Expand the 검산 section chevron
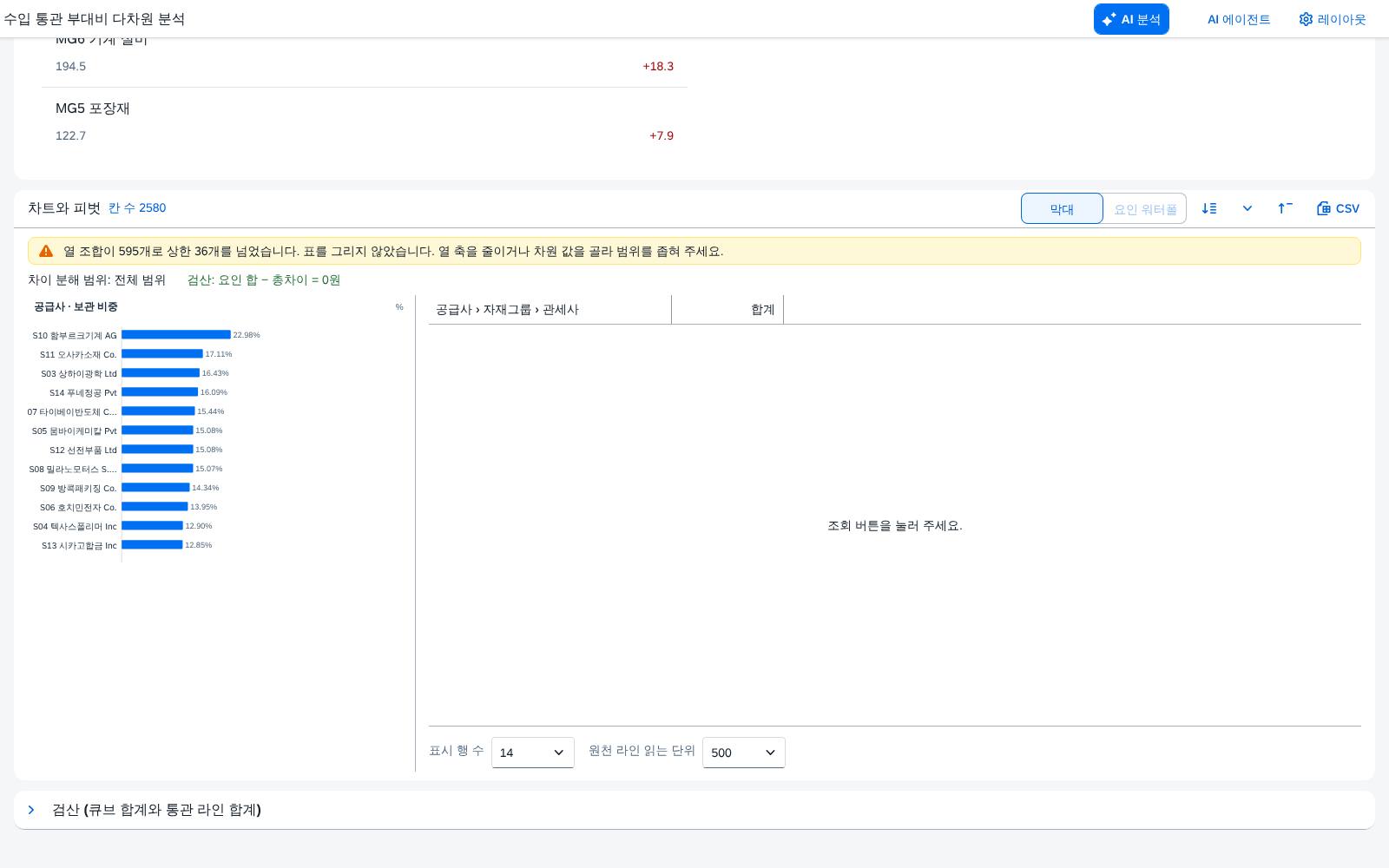The width and height of the screenshot is (1389, 868). click(31, 810)
